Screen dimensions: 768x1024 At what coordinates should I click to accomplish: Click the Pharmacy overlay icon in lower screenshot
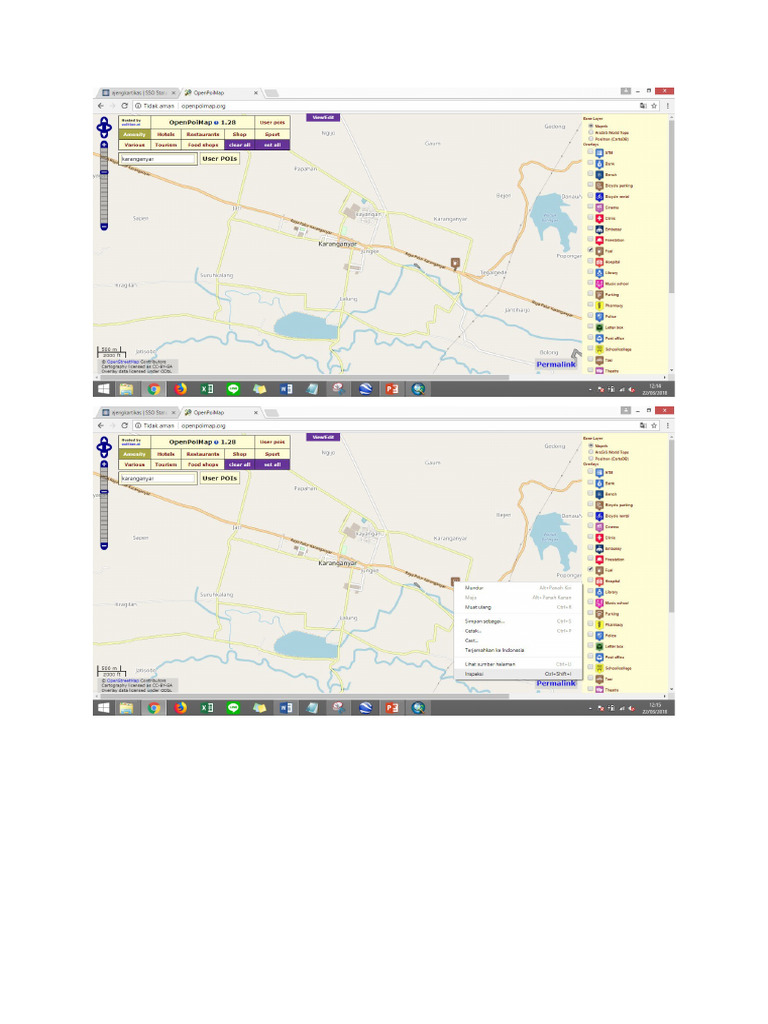click(599, 625)
